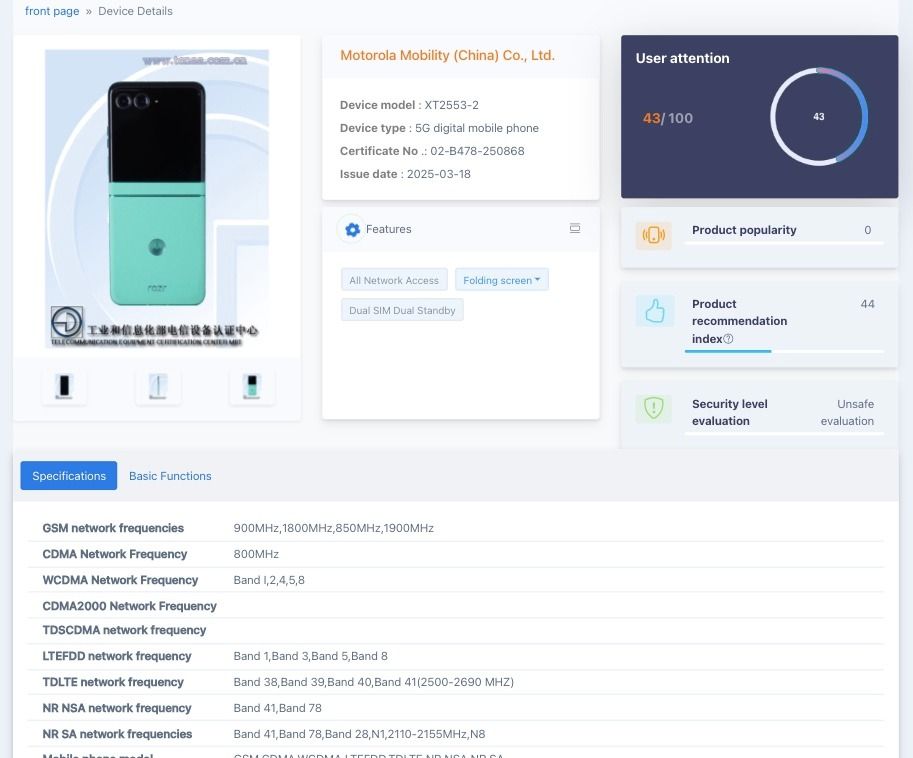Click the green shield security icon
Viewport: 913px width, 758px height.
pyautogui.click(x=654, y=408)
